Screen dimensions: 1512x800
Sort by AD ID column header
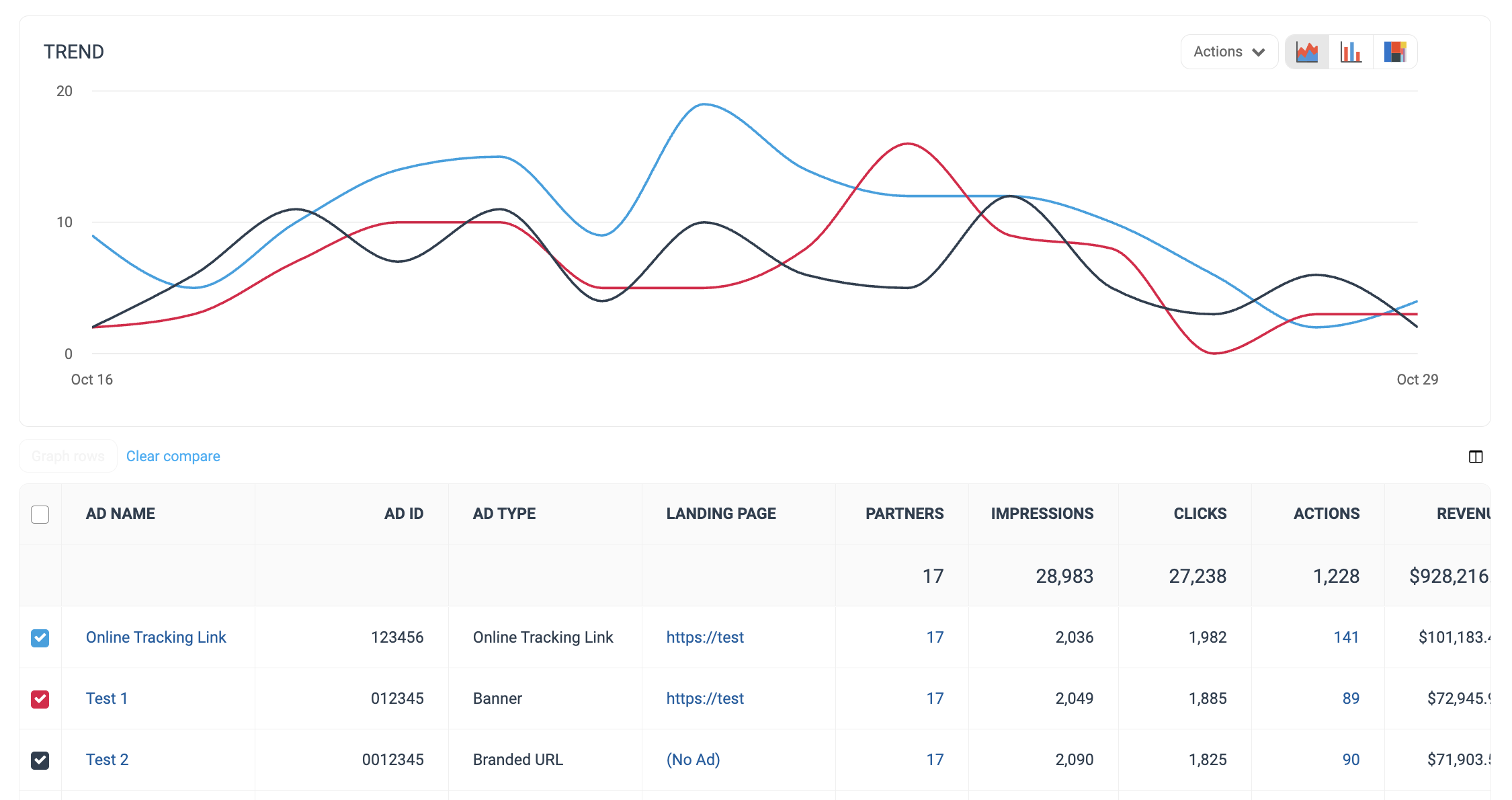(x=404, y=514)
